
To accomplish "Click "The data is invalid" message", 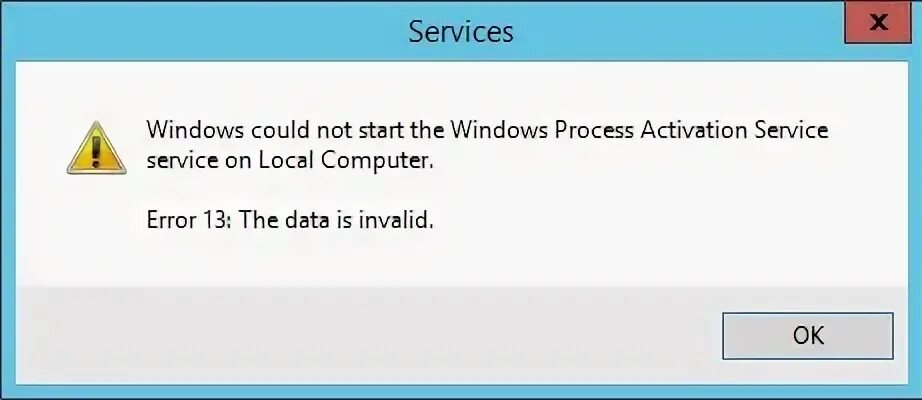I will [338, 221].
